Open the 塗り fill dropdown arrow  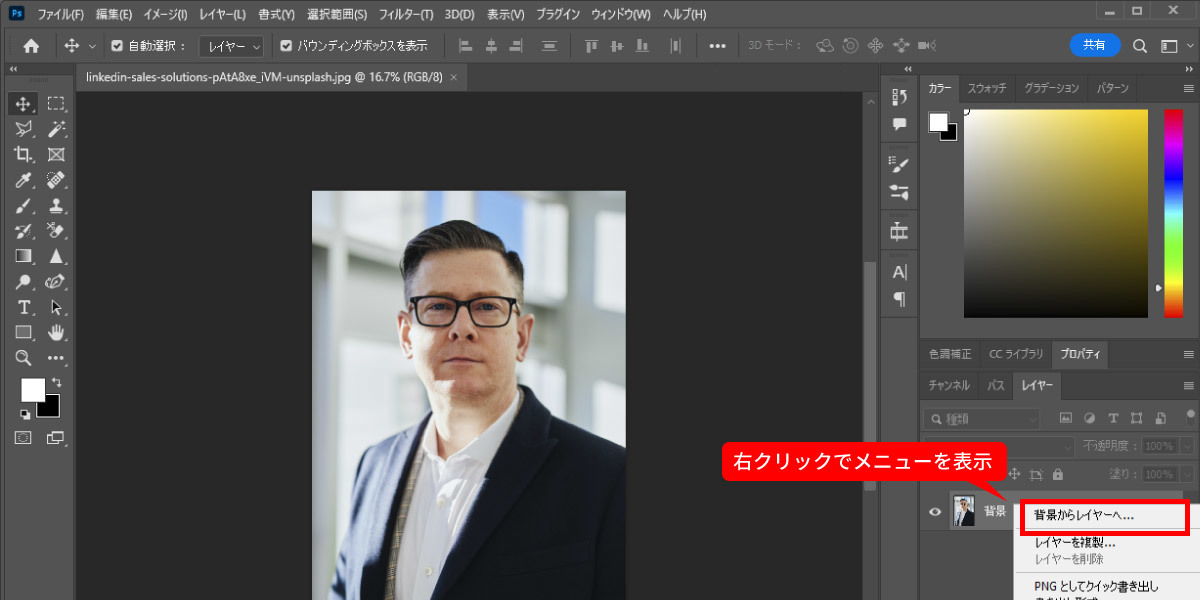tap(1187, 474)
